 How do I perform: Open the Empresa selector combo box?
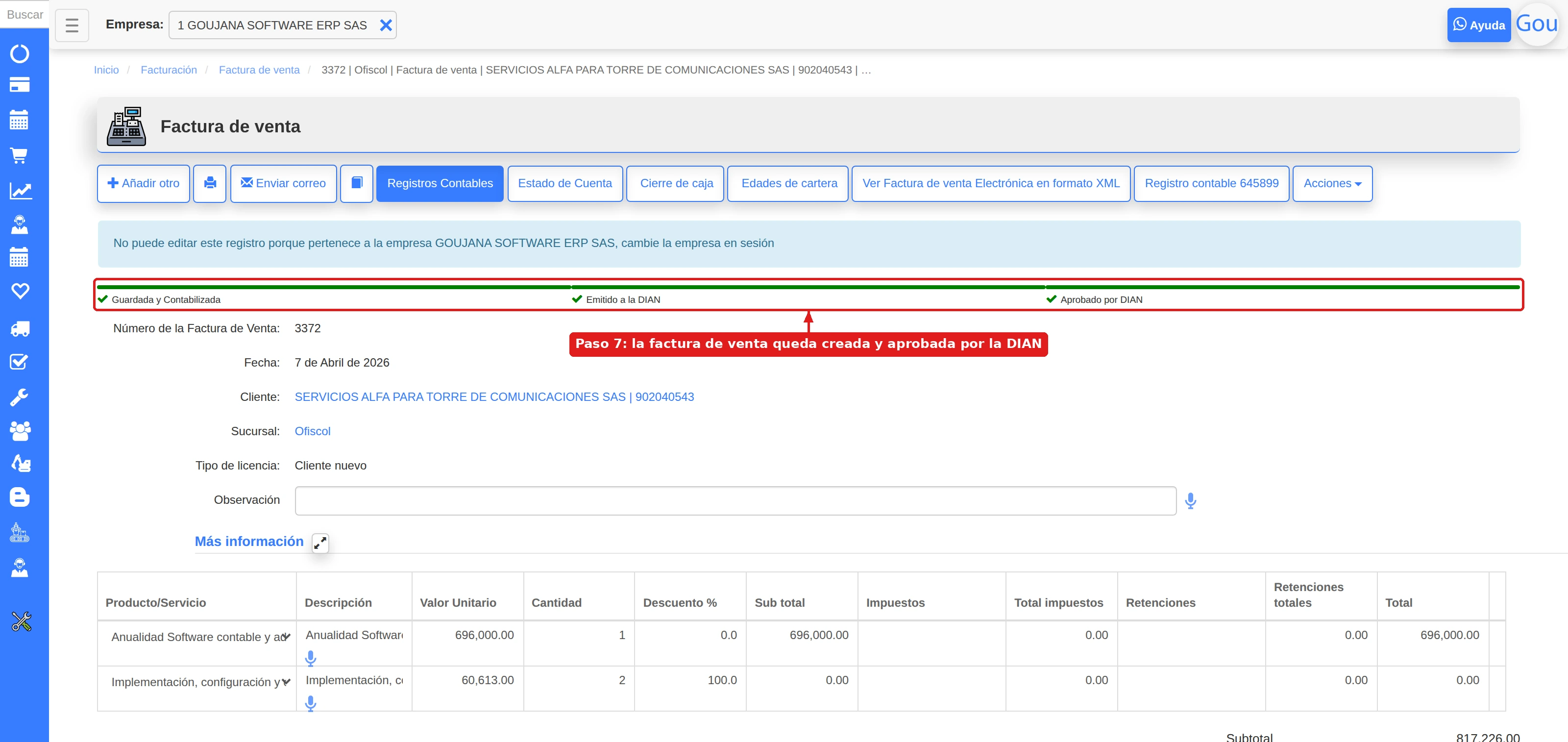[282, 25]
